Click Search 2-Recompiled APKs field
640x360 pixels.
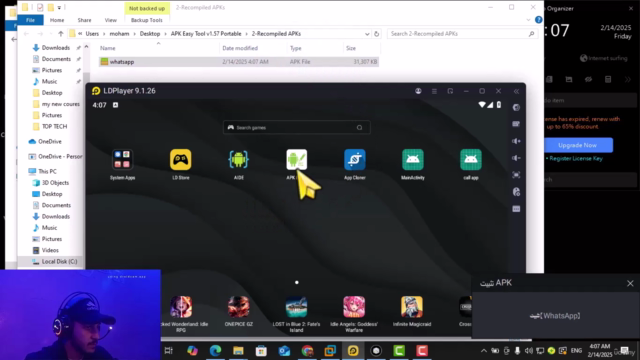tap(462, 34)
